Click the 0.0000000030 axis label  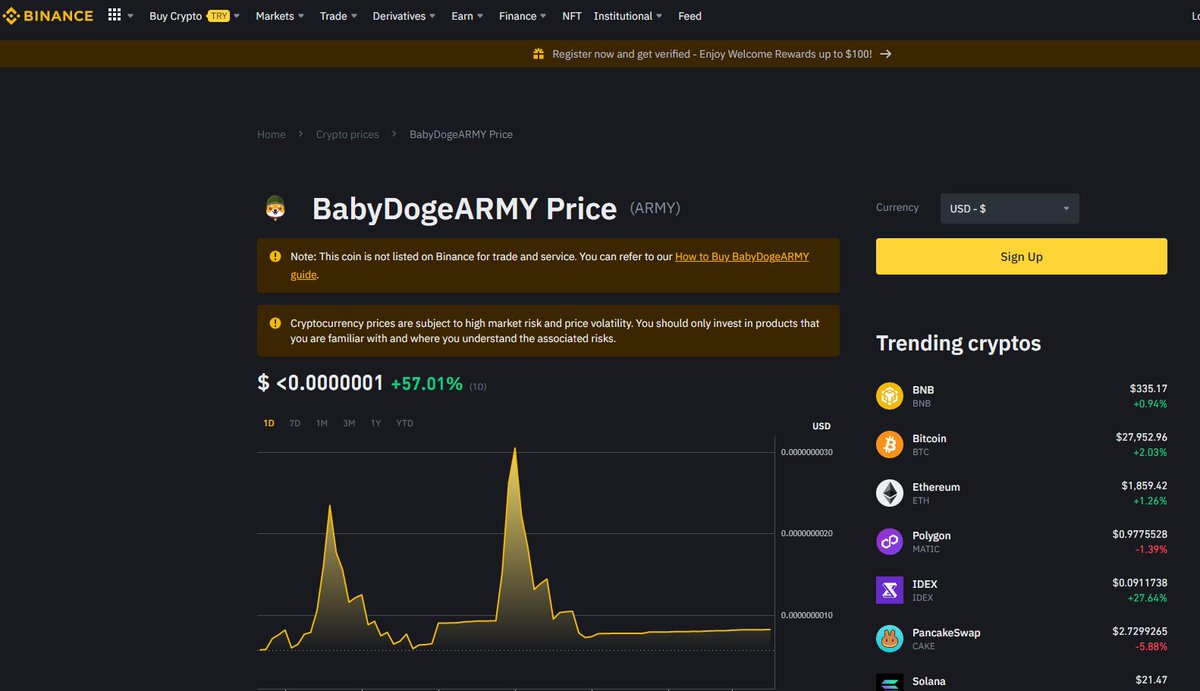tap(807, 452)
